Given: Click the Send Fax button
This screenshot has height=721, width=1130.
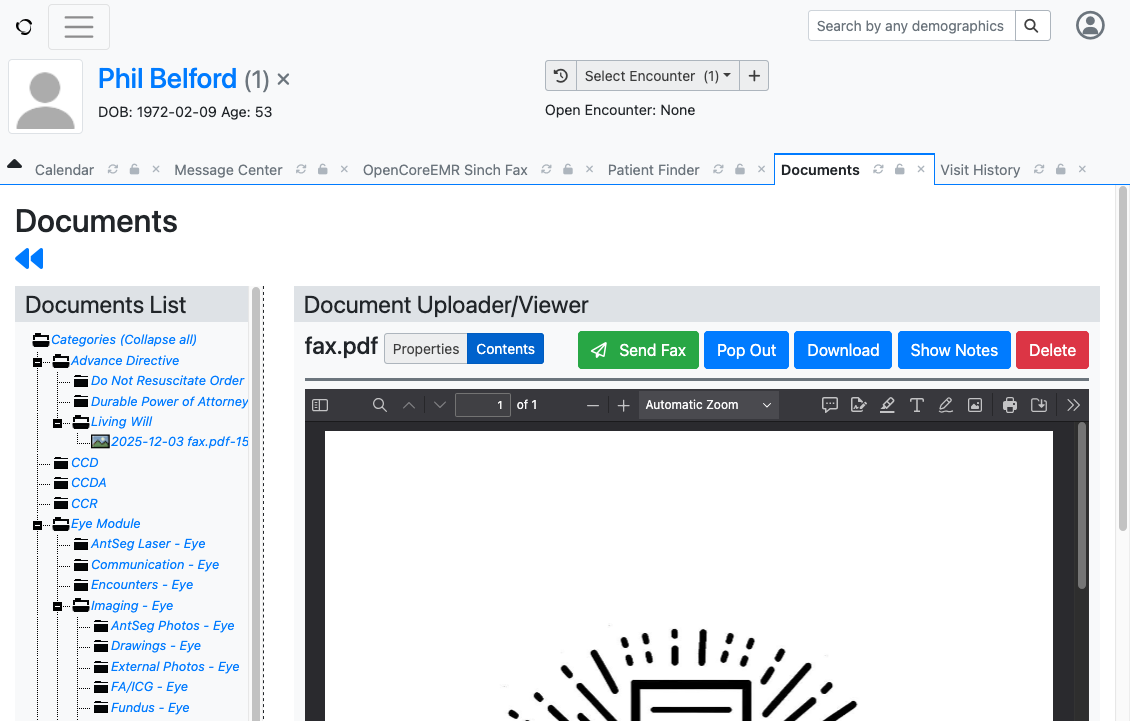Looking at the screenshot, I should tap(638, 350).
